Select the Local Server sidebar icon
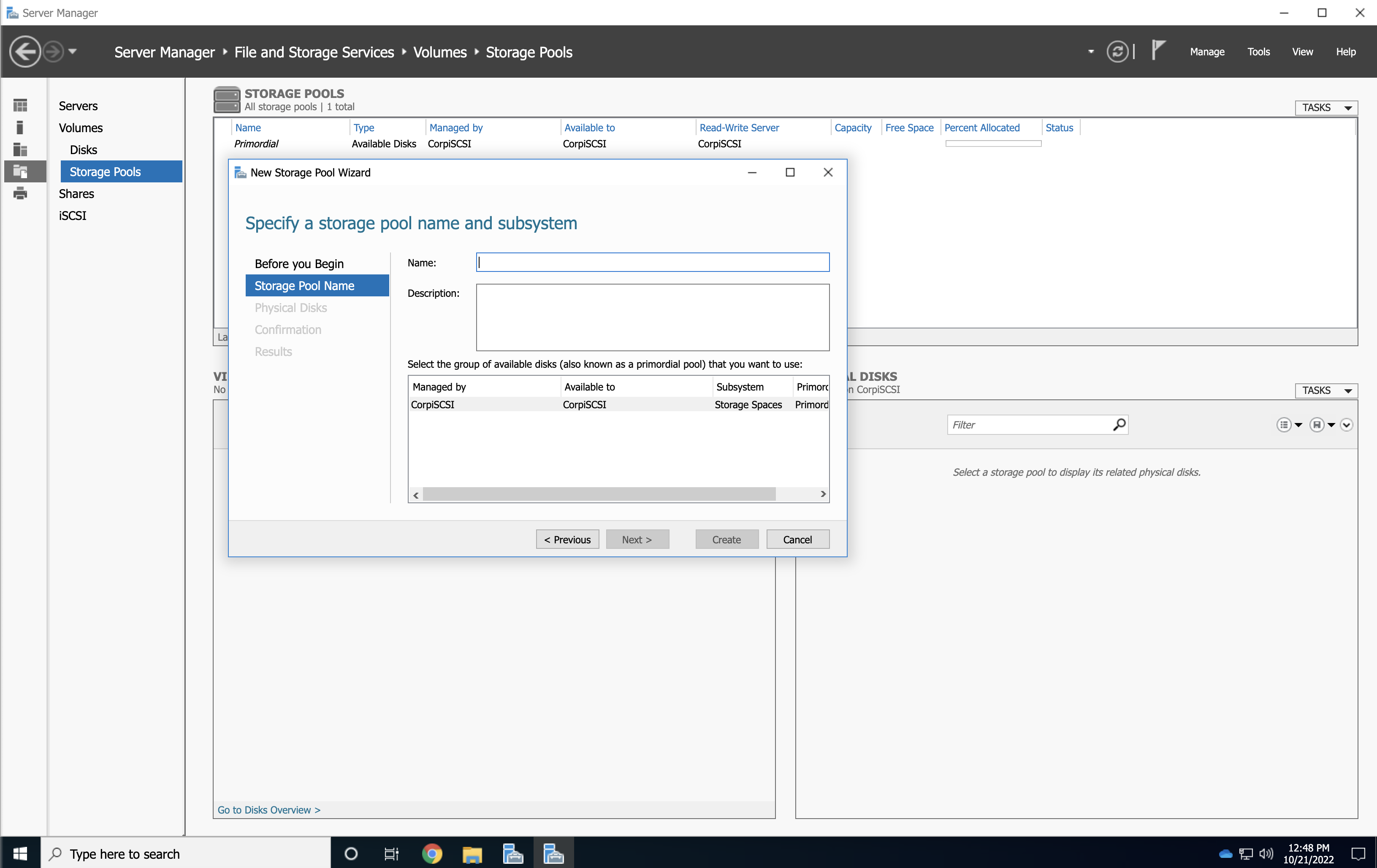1377x868 pixels. click(x=20, y=127)
